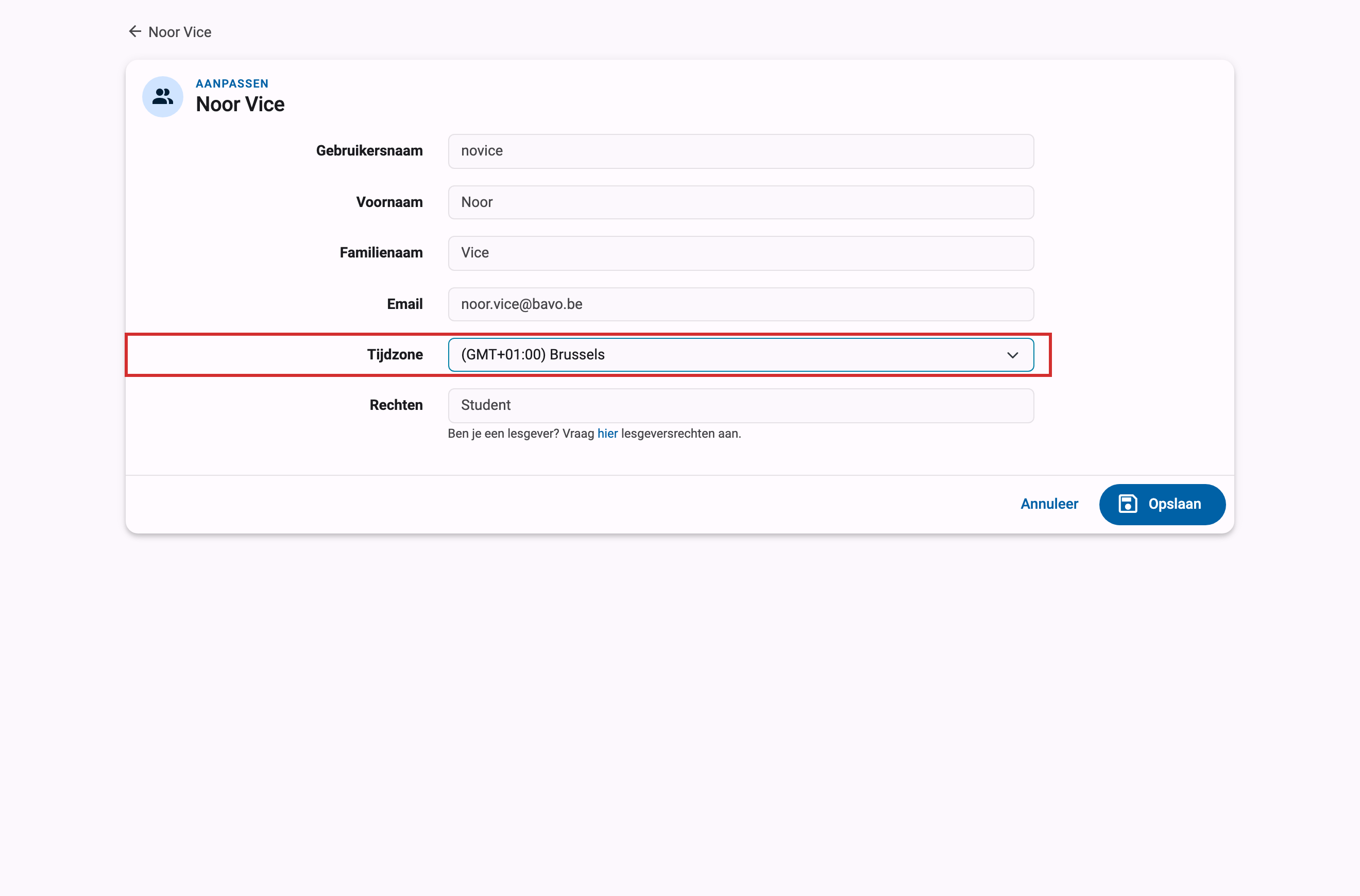Click the Rechten label
The height and width of the screenshot is (896, 1360).
point(396,405)
